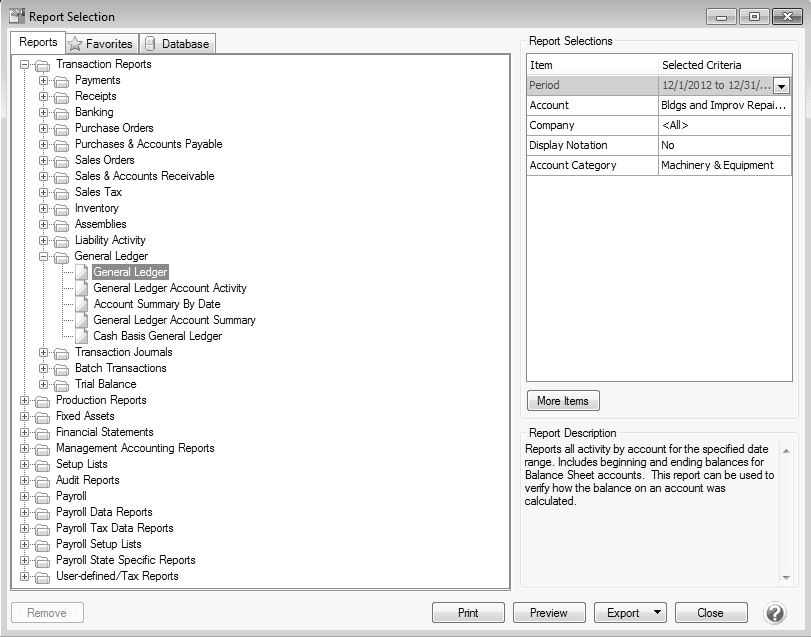Click the Cash Basis General Ledger report icon
The image size is (811, 637).
(x=82, y=336)
